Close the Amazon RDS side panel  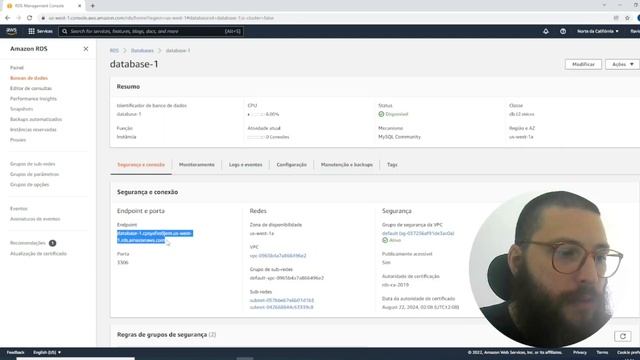tap(86, 49)
